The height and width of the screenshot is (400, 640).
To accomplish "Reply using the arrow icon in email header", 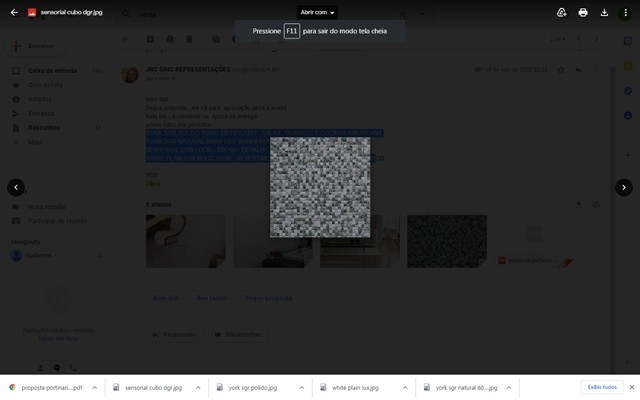I will [x=578, y=70].
